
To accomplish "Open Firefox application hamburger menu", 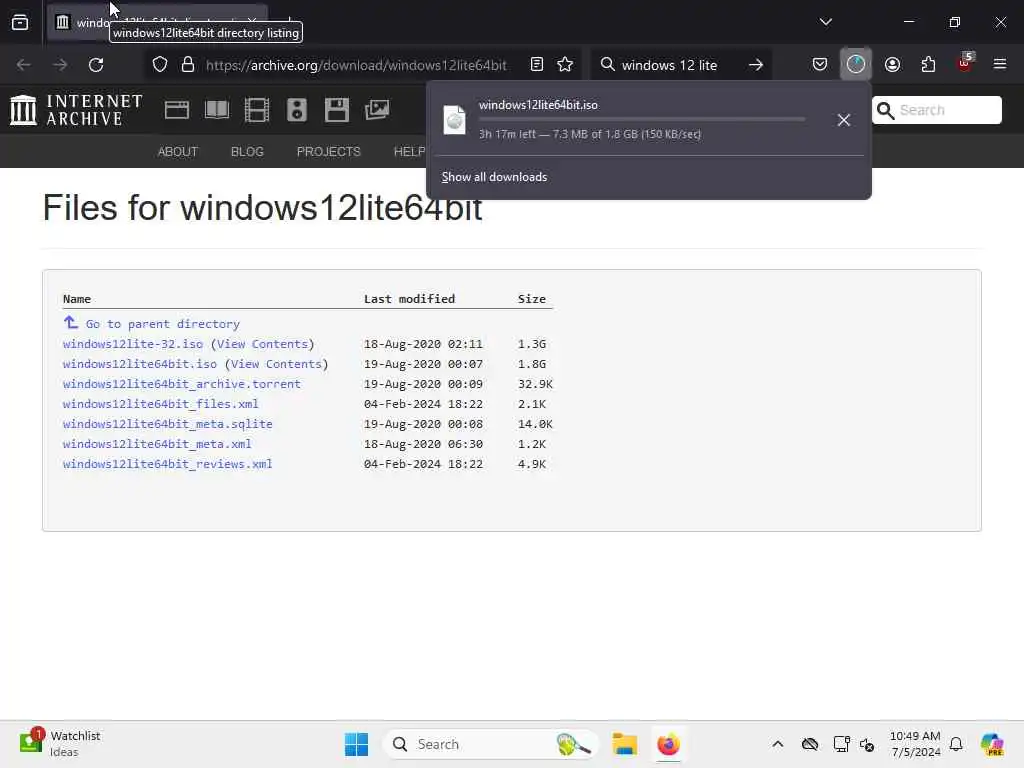I will coord(1000,64).
